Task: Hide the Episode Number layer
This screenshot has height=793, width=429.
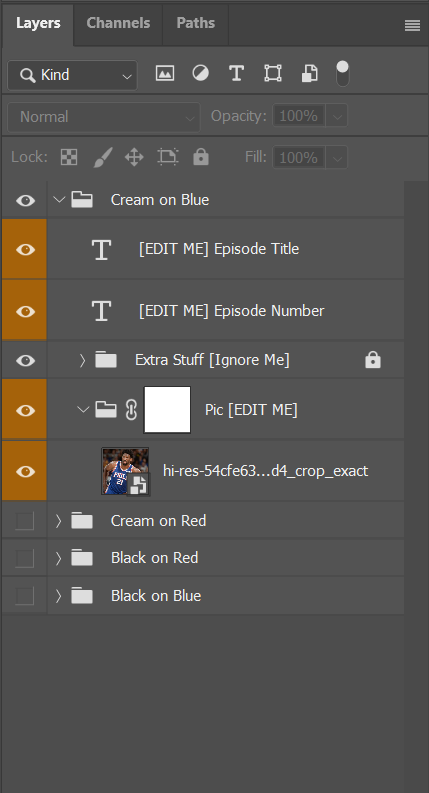Action: pyautogui.click(x=25, y=311)
